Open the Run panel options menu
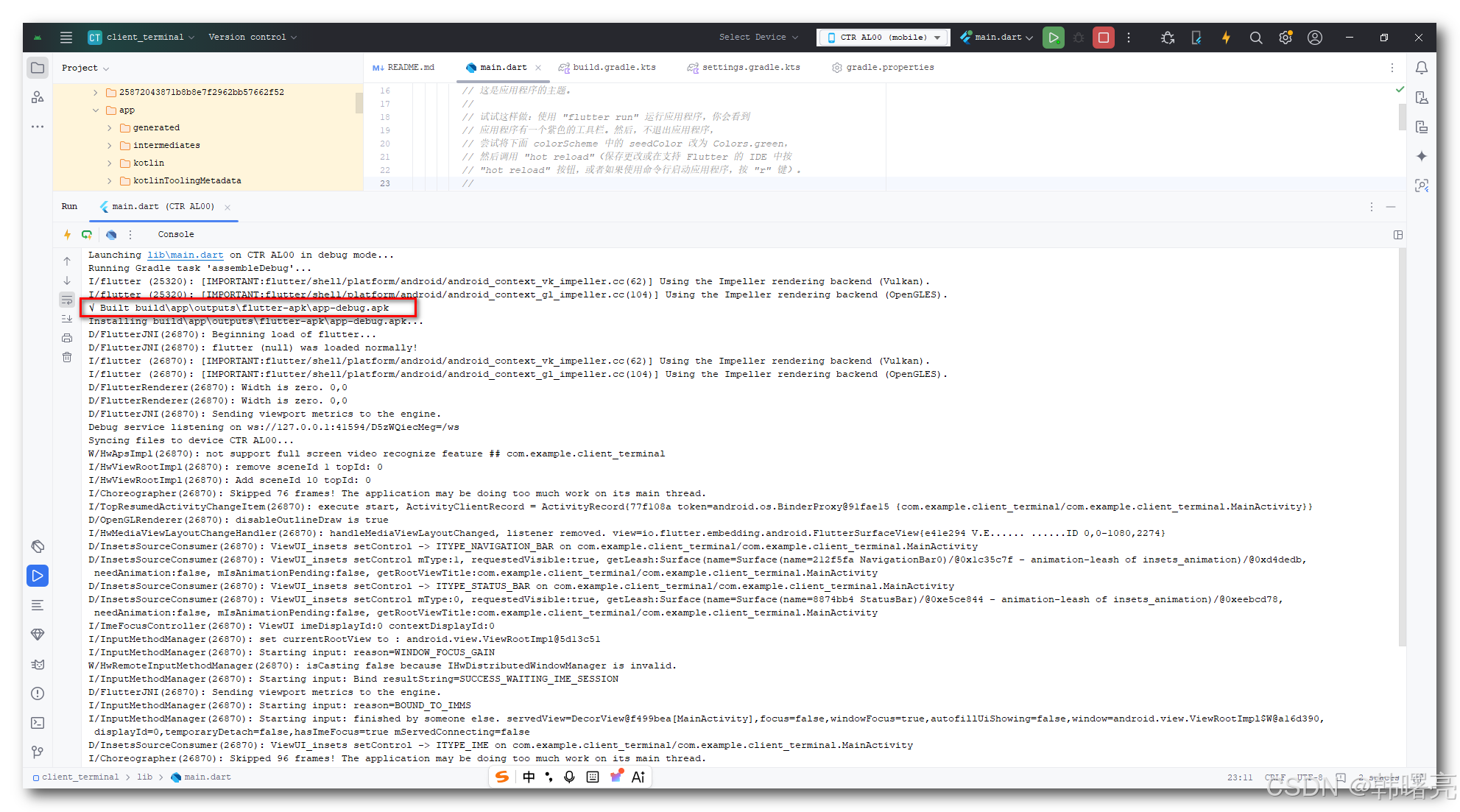Image resolution: width=1460 pixels, height=812 pixels. point(1371,207)
